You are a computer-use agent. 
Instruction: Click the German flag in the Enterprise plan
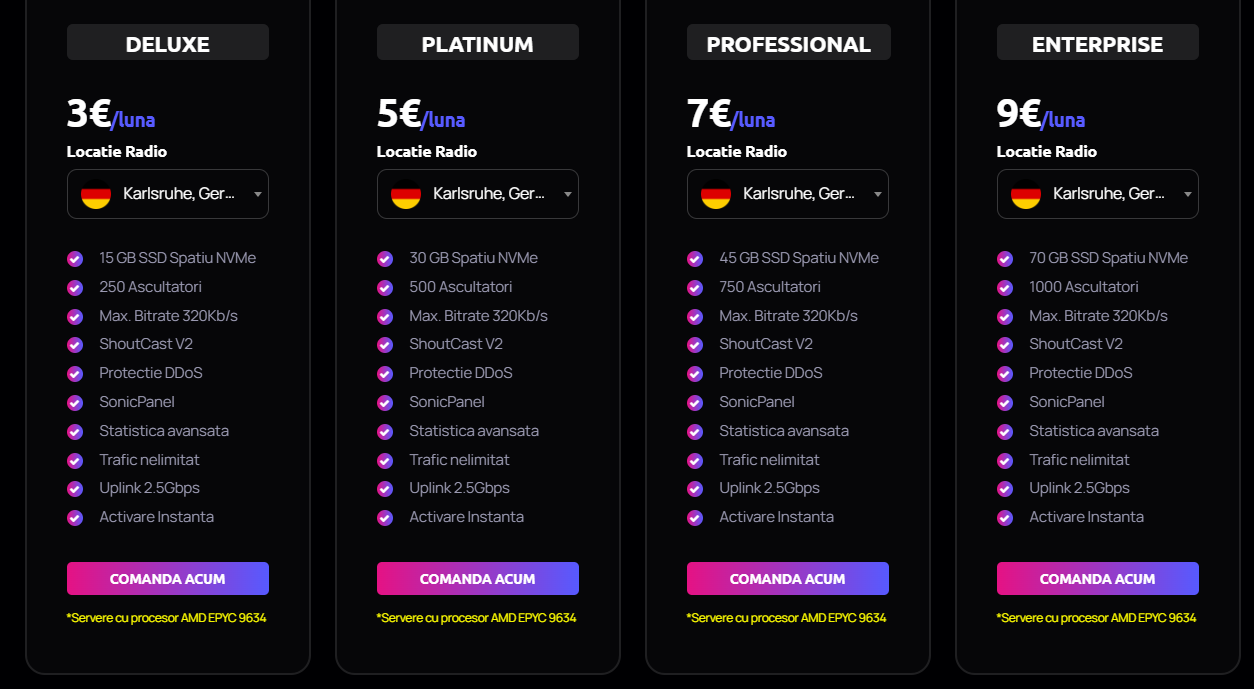1026,194
